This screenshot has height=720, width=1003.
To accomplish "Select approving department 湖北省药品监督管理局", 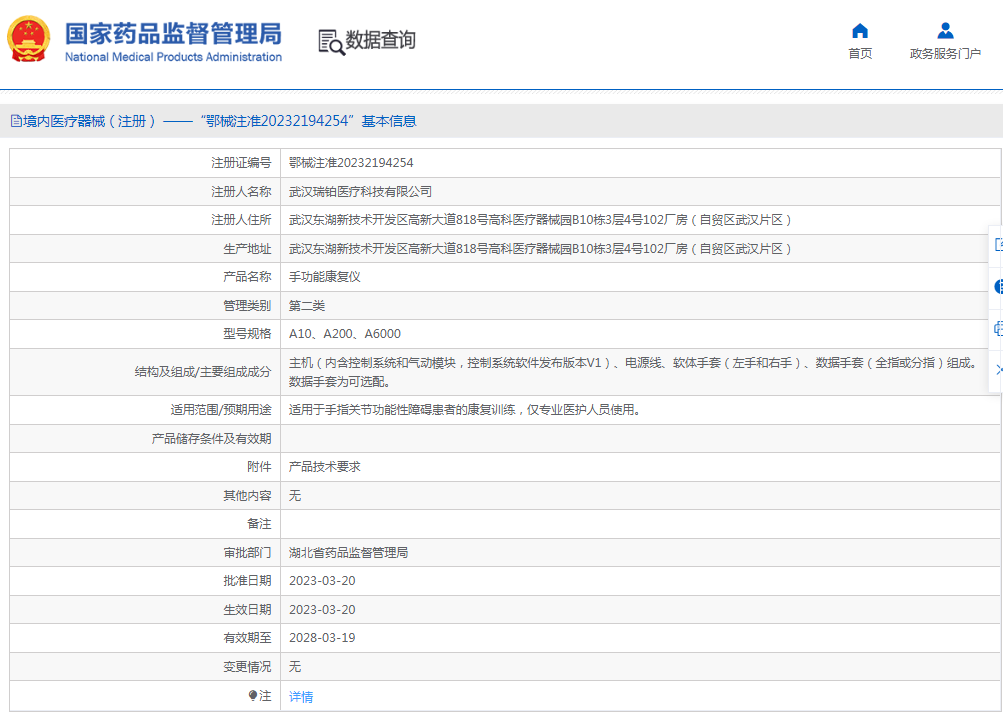I will pyautogui.click(x=349, y=552).
